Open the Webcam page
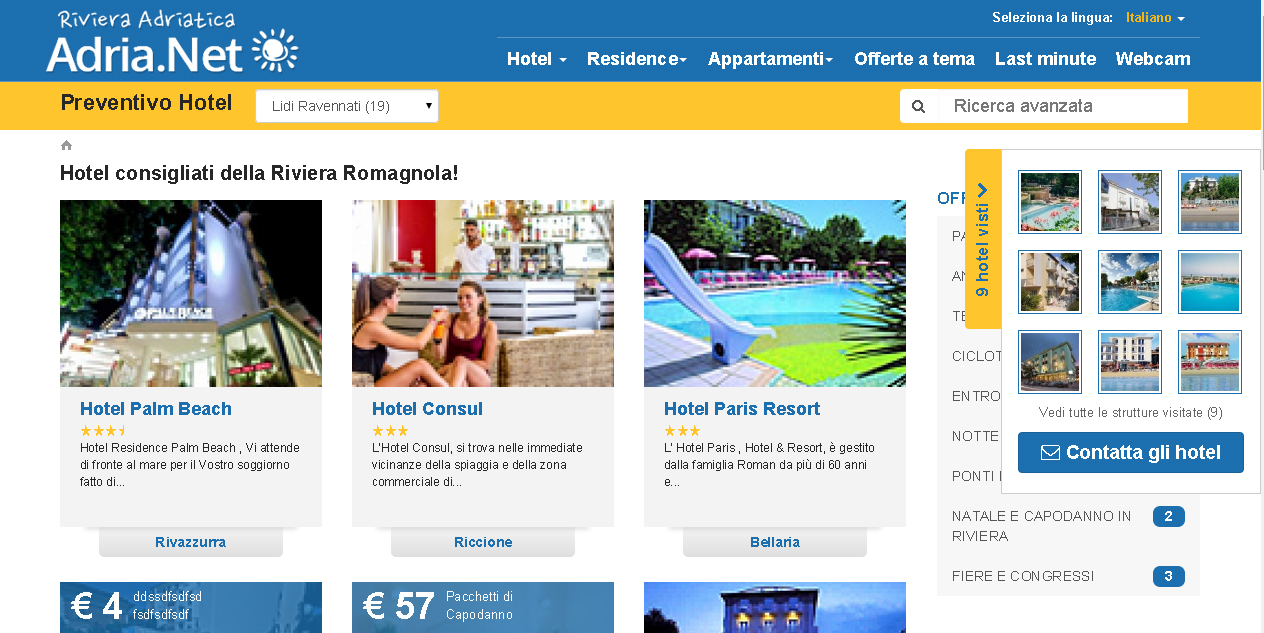Screen dimensions: 1264x633 [x=1153, y=59]
